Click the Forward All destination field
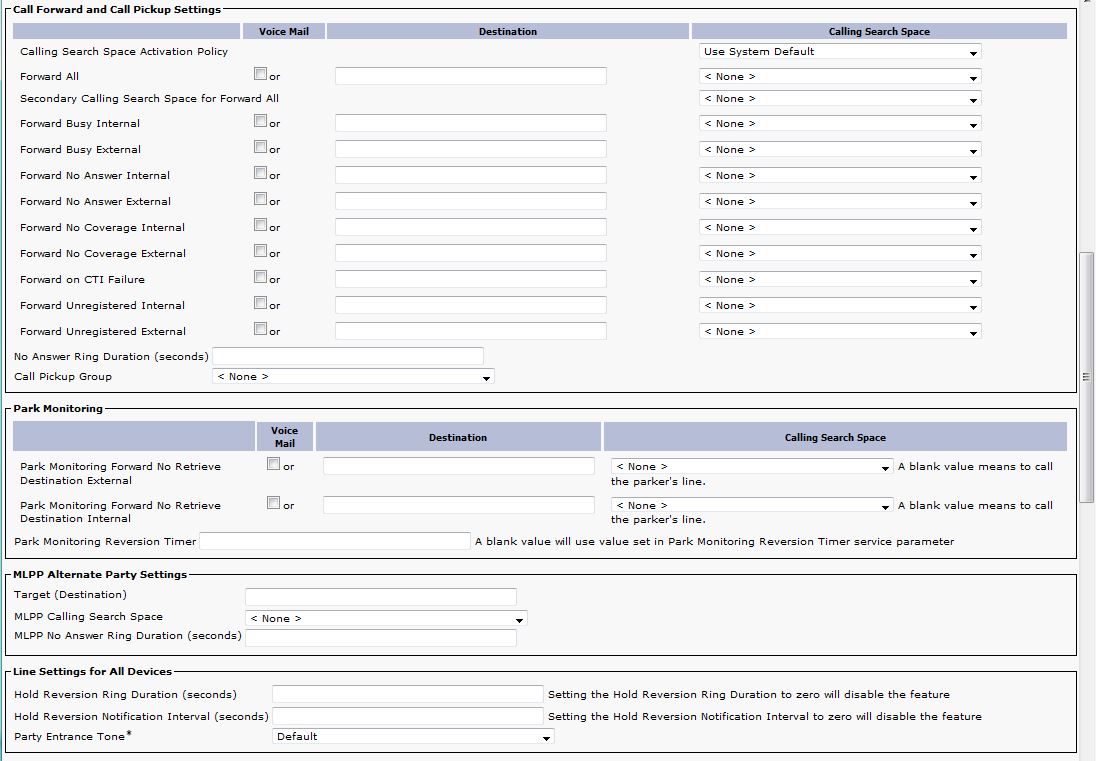 (x=470, y=77)
